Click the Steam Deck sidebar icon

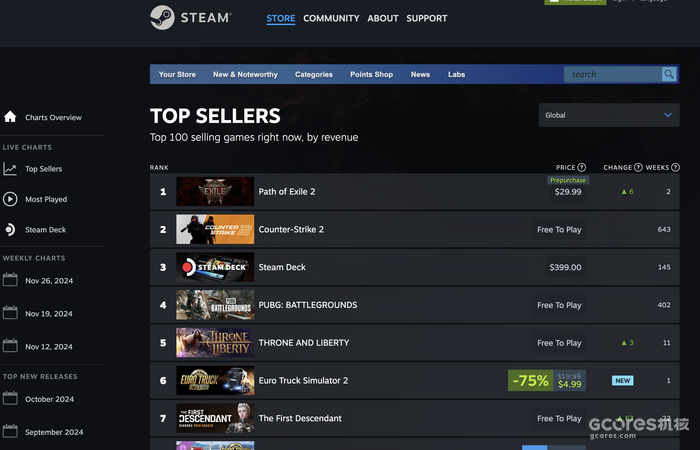10,229
